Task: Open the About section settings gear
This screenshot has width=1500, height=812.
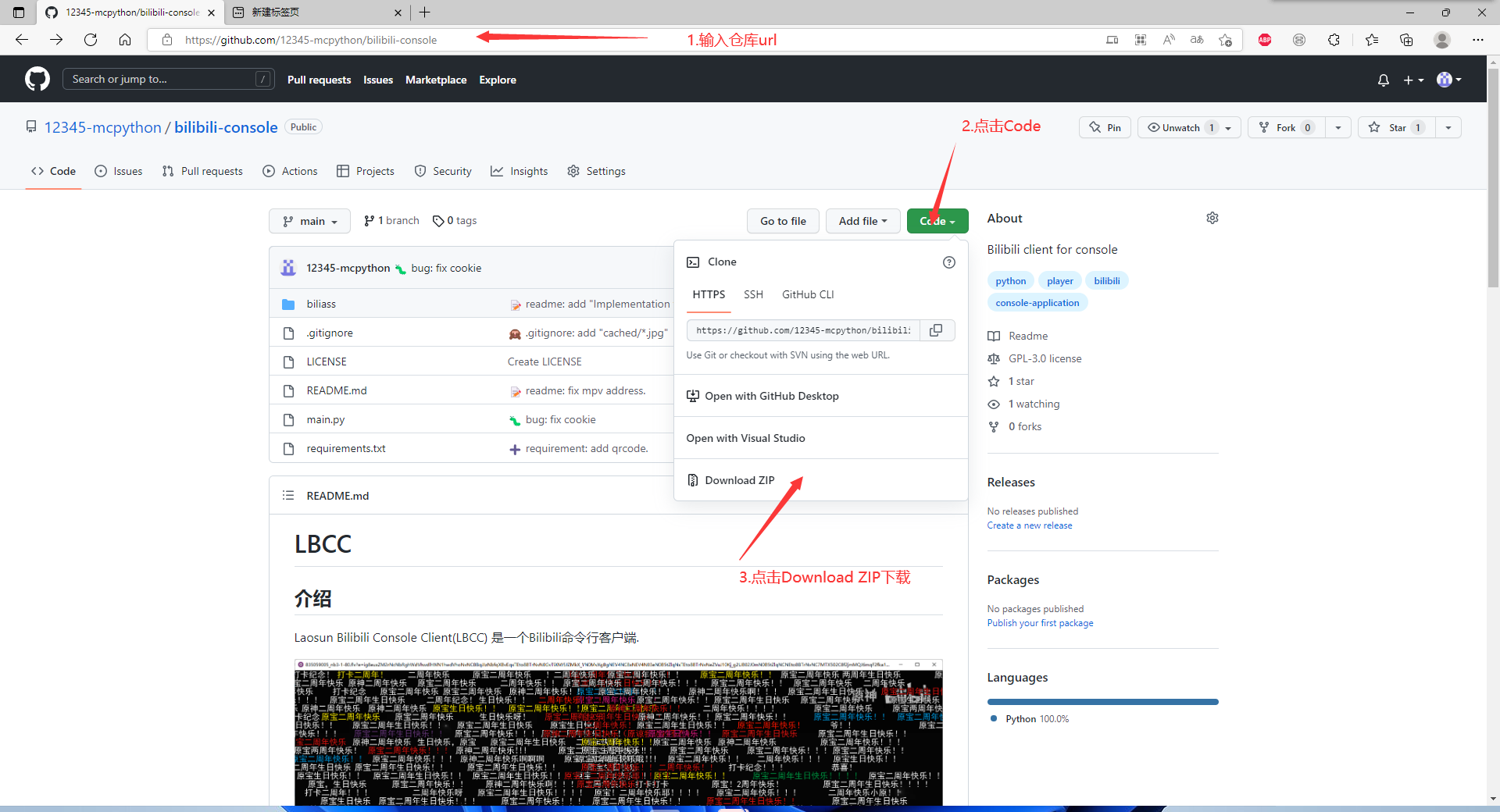Action: coord(1212,219)
